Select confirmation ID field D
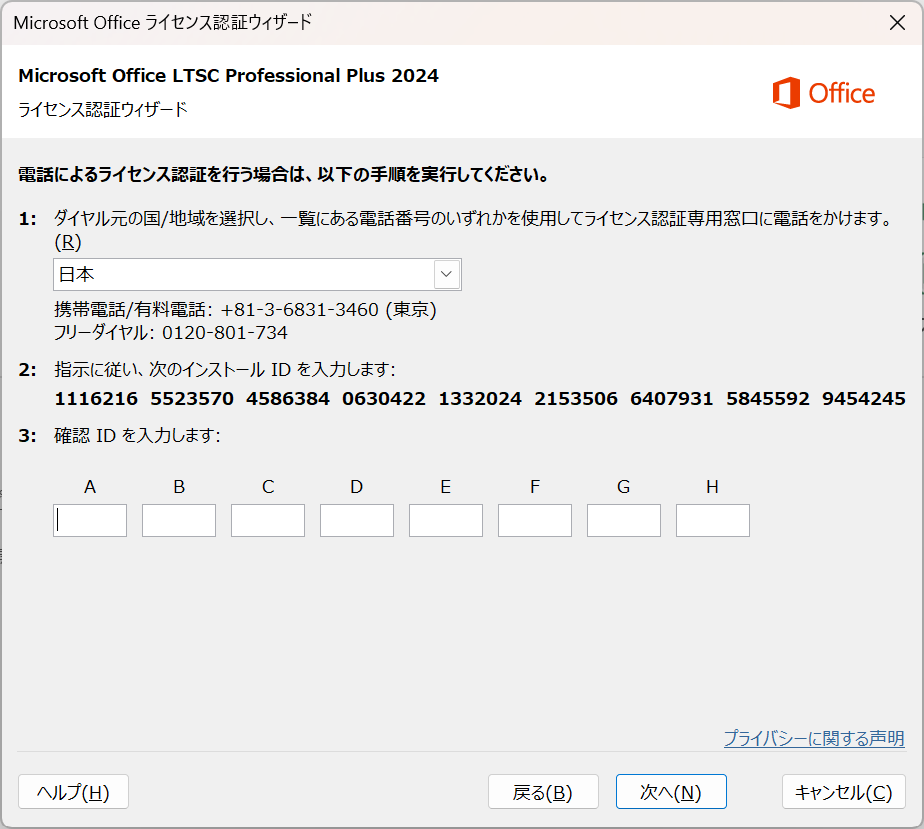 point(357,520)
